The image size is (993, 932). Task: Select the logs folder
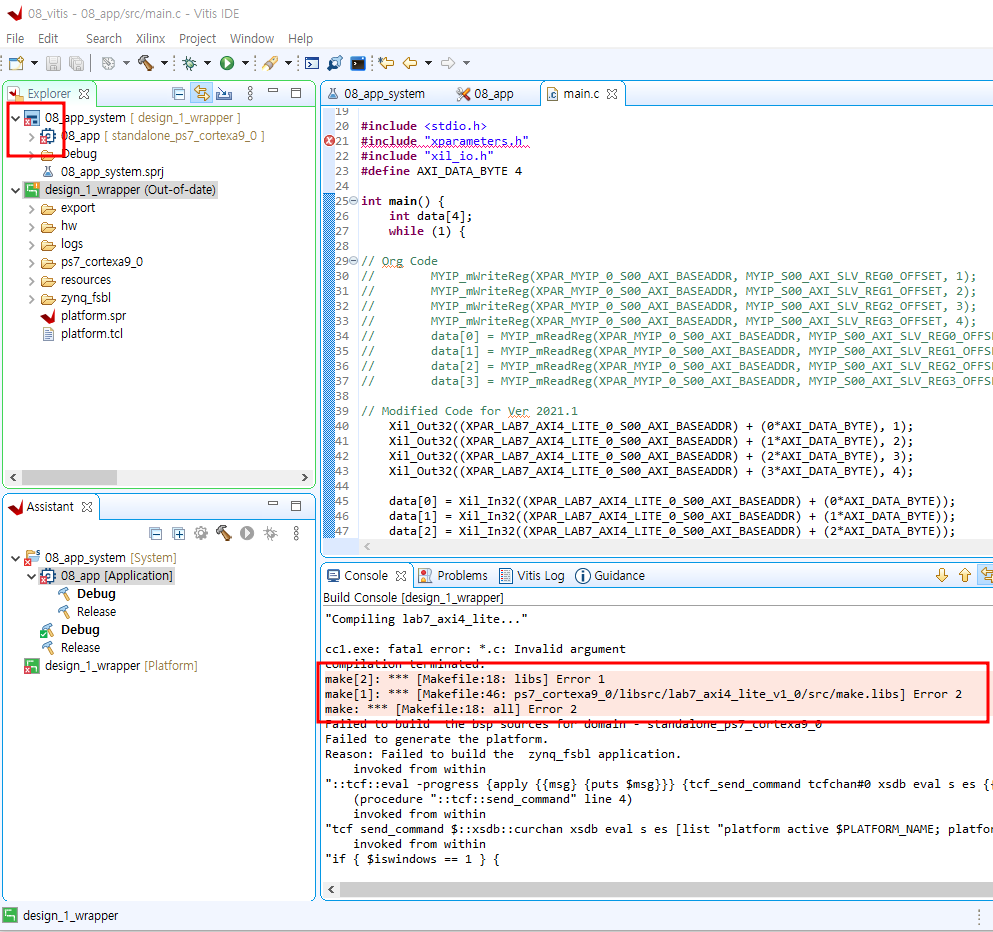(x=62, y=244)
